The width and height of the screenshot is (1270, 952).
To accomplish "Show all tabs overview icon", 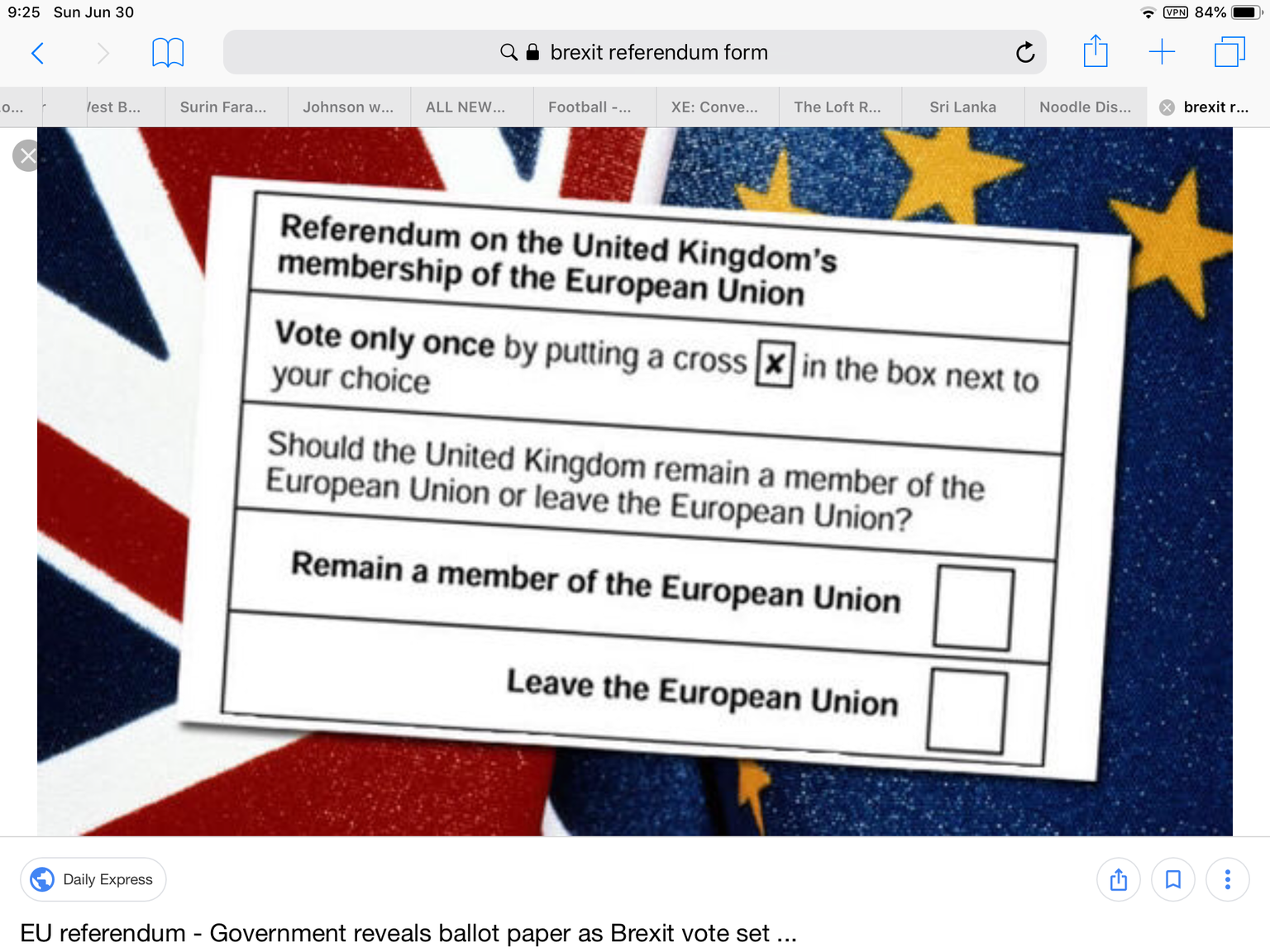I will pos(1229,52).
